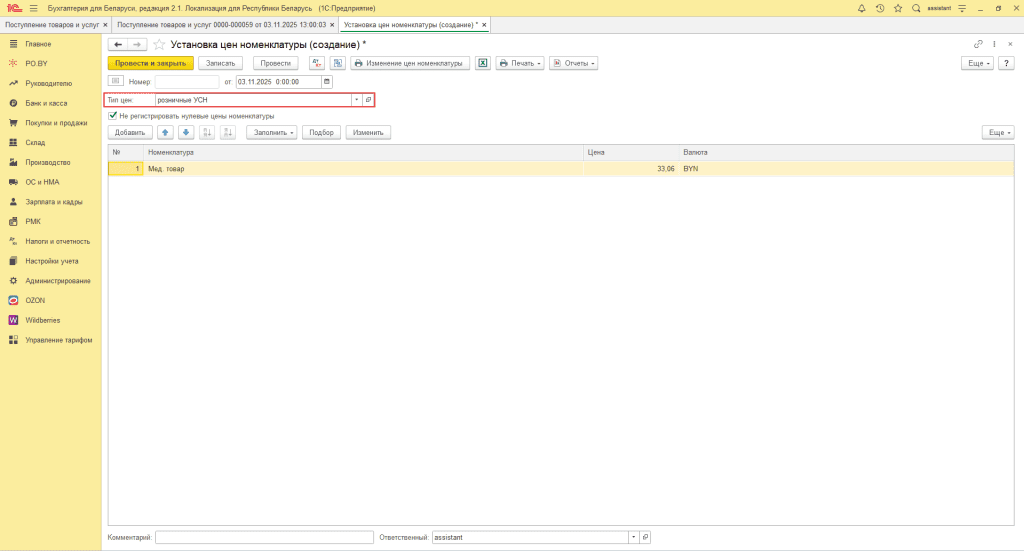The width and height of the screenshot is (1024, 551).
Task: Open the 'Печать' dropdown menu
Action: tap(520, 63)
